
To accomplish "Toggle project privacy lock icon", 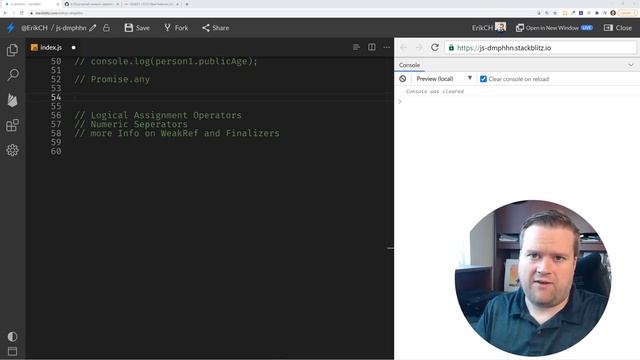I will pyautogui.click(x=107, y=28).
